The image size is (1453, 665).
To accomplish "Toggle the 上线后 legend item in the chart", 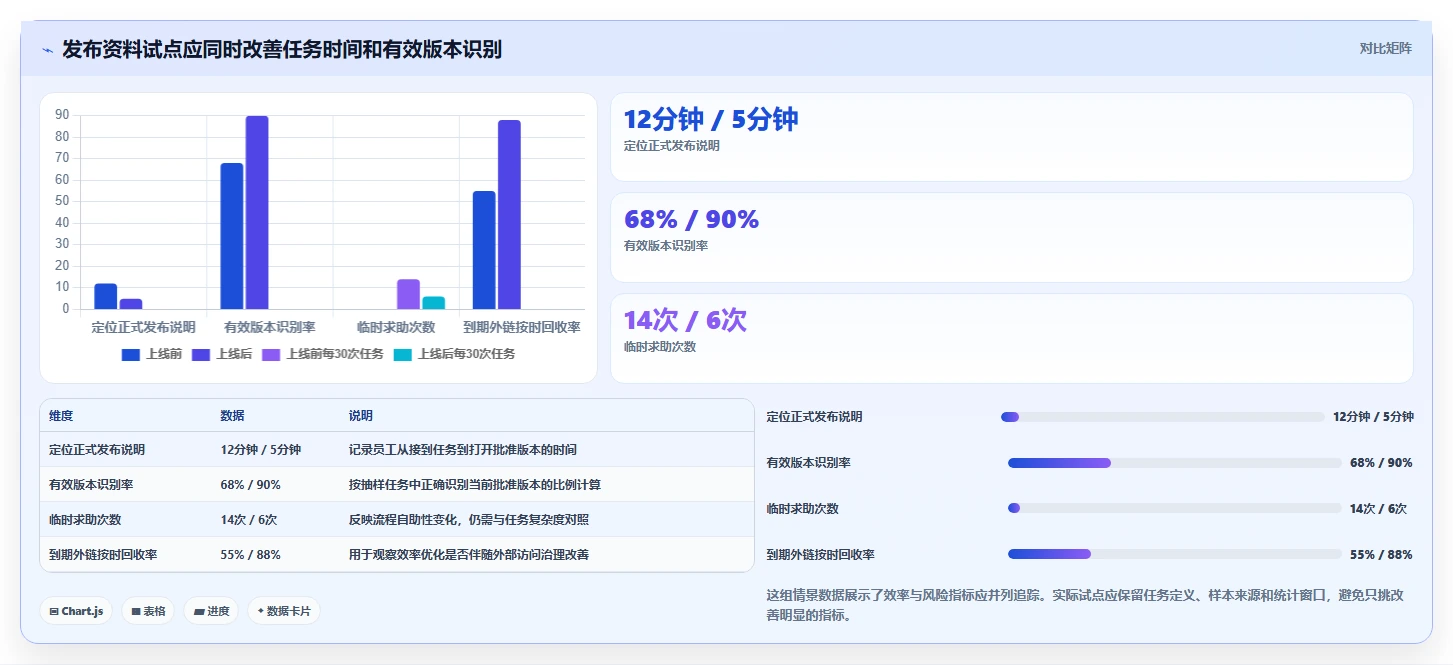I will tap(222, 354).
